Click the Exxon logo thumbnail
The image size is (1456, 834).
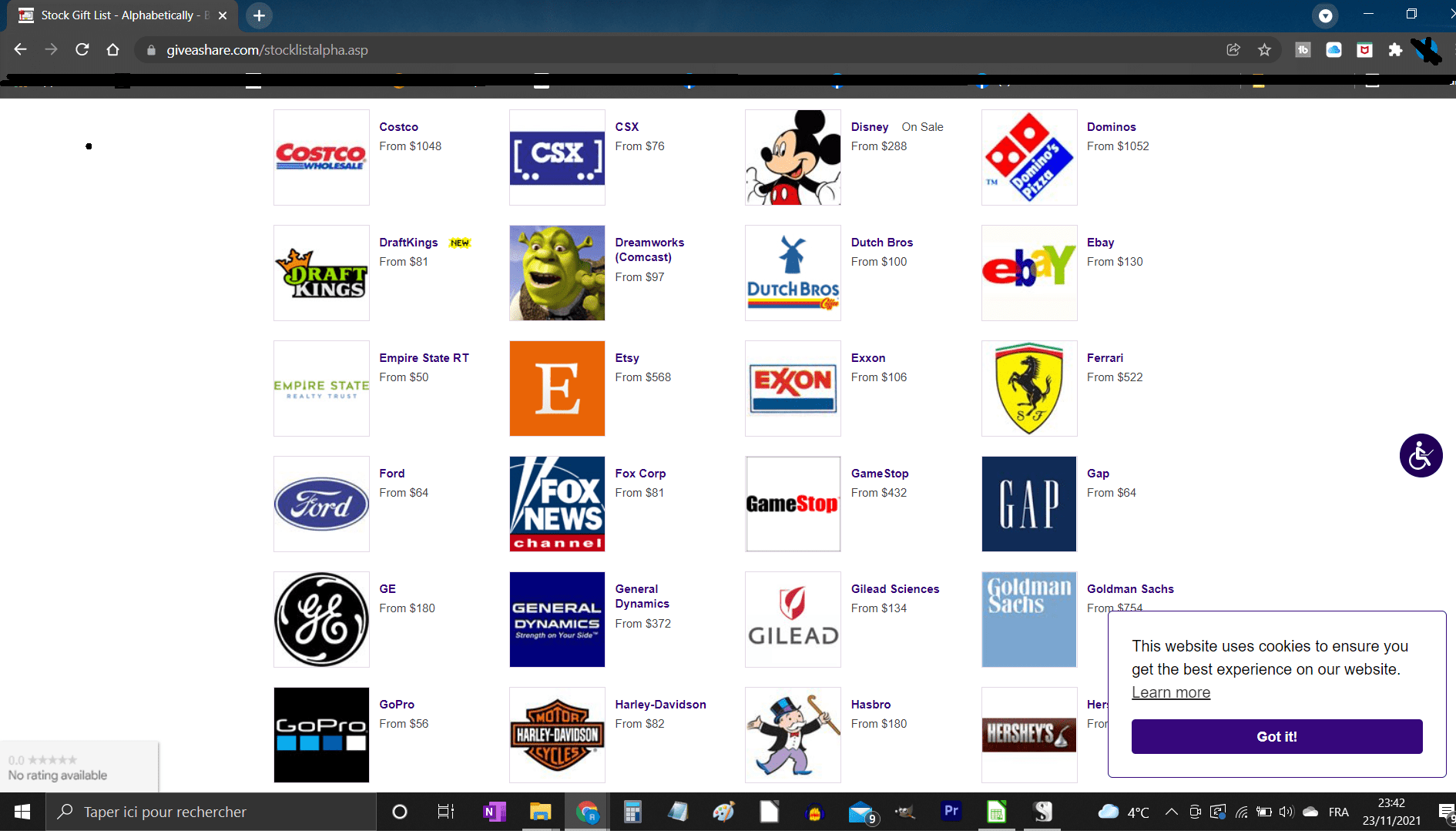click(793, 389)
